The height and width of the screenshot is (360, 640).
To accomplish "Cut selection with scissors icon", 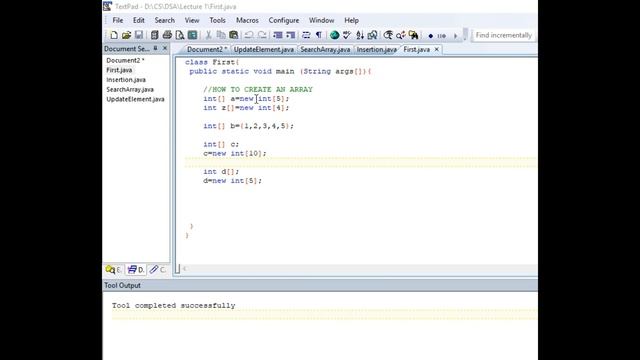I will [208, 35].
